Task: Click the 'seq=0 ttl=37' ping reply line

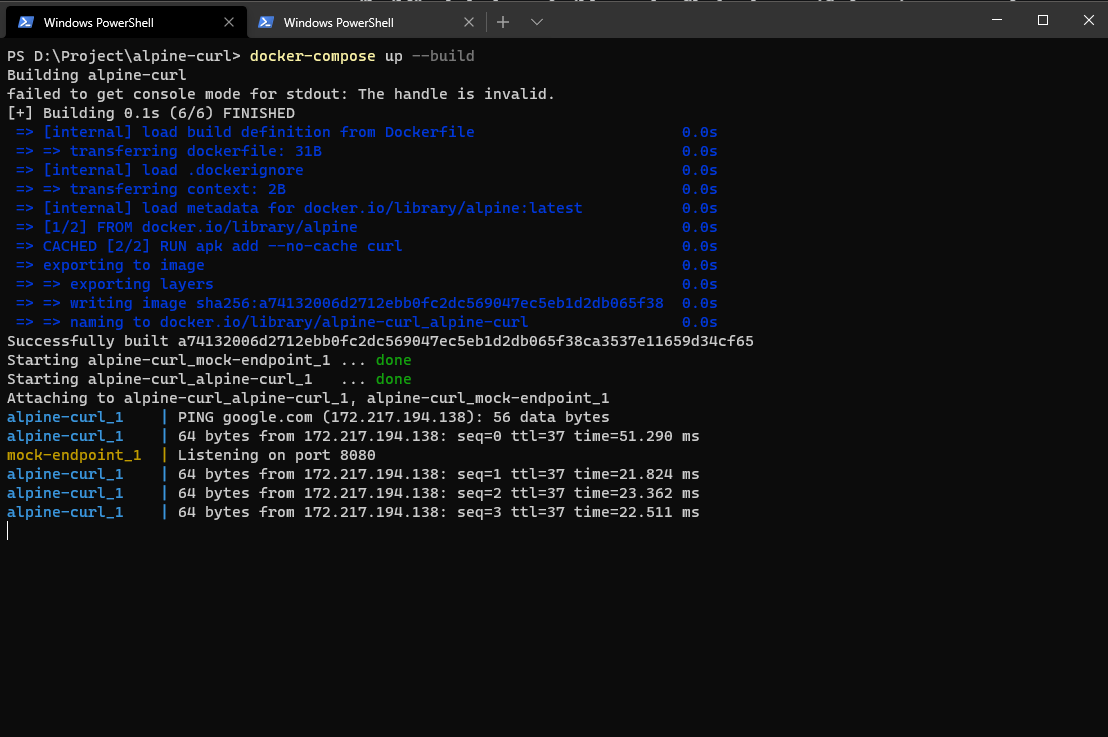Action: [x=353, y=437]
